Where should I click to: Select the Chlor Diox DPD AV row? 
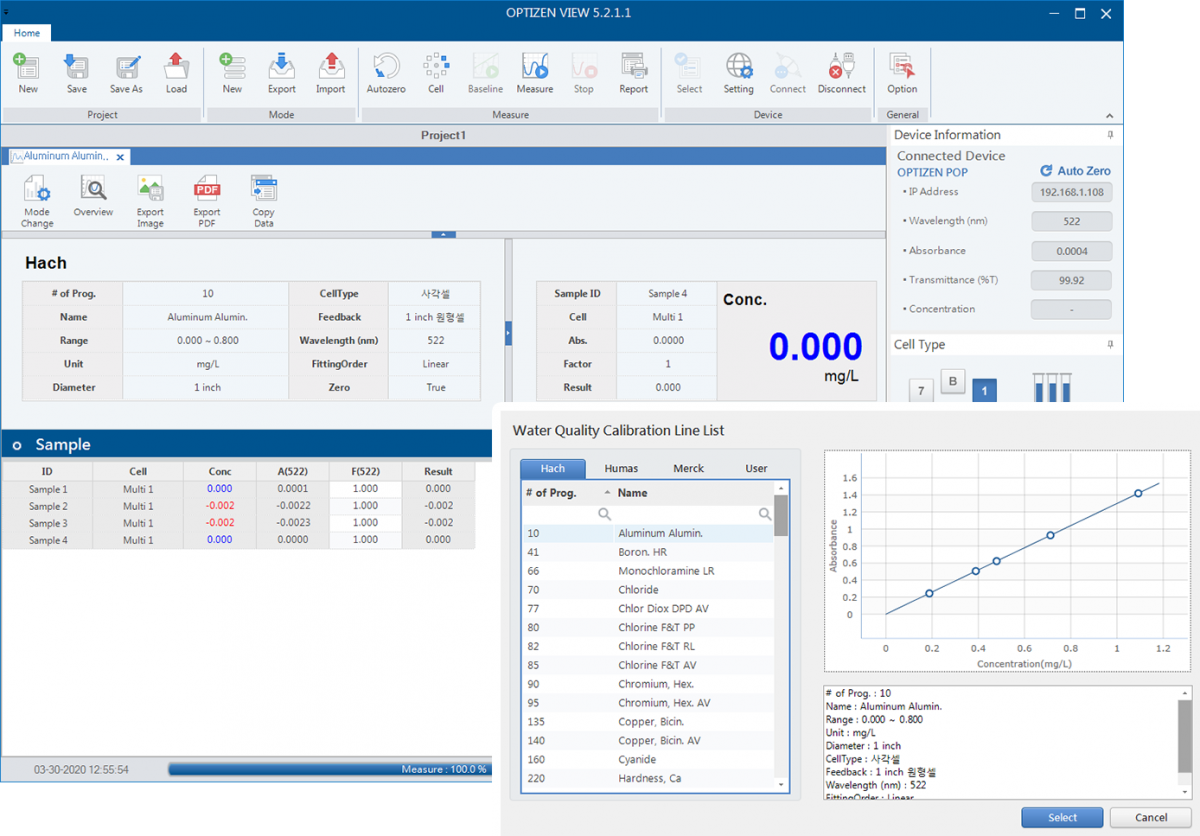[649, 609]
